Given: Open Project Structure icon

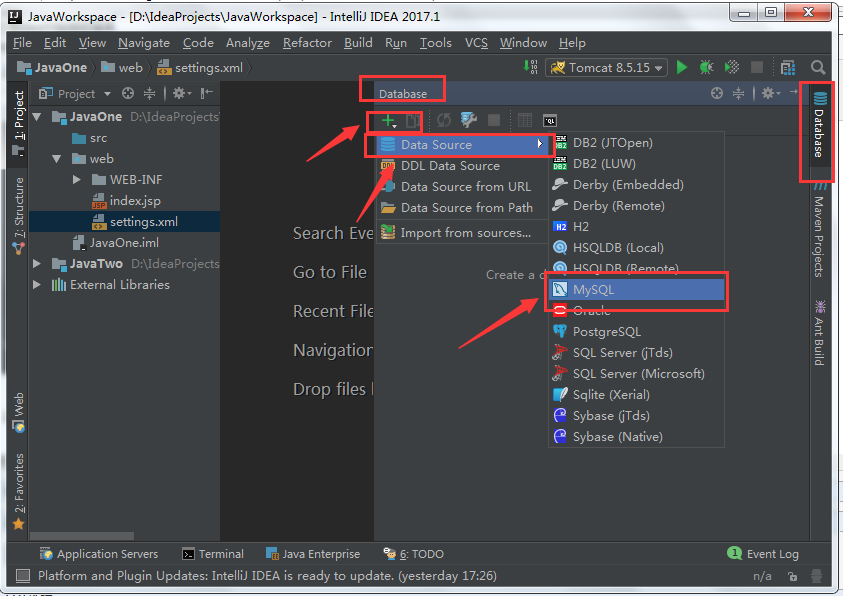Looking at the screenshot, I should (788, 68).
